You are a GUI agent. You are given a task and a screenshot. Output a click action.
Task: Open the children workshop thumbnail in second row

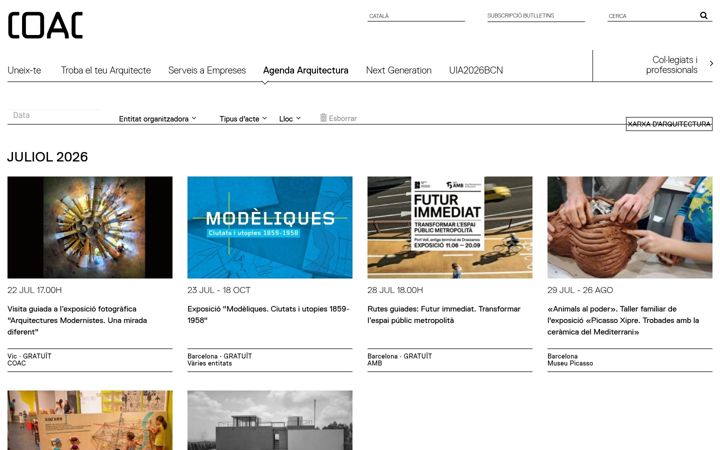[x=90, y=420]
